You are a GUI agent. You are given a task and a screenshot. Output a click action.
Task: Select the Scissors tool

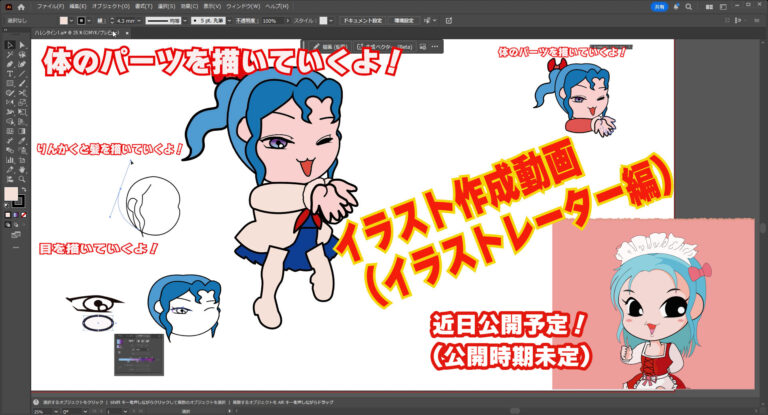tap(22, 93)
